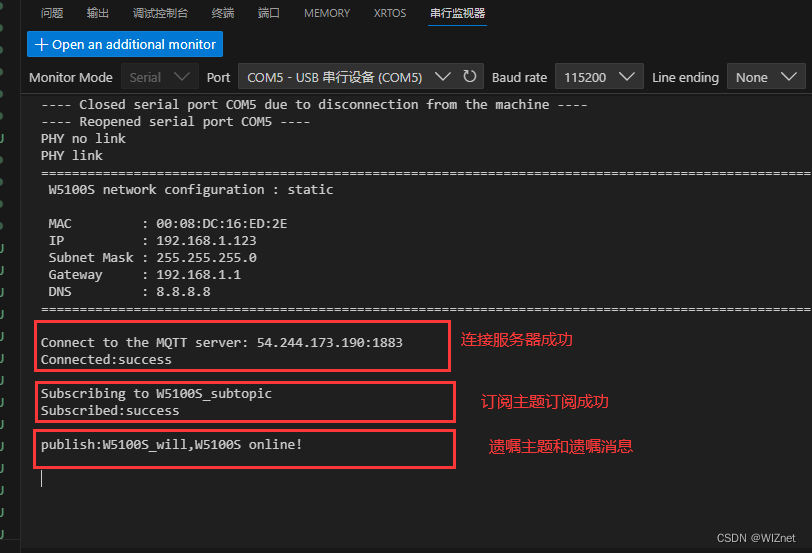Click the DNS value 8.8.8.8
This screenshot has width=812, height=553.
point(183,292)
